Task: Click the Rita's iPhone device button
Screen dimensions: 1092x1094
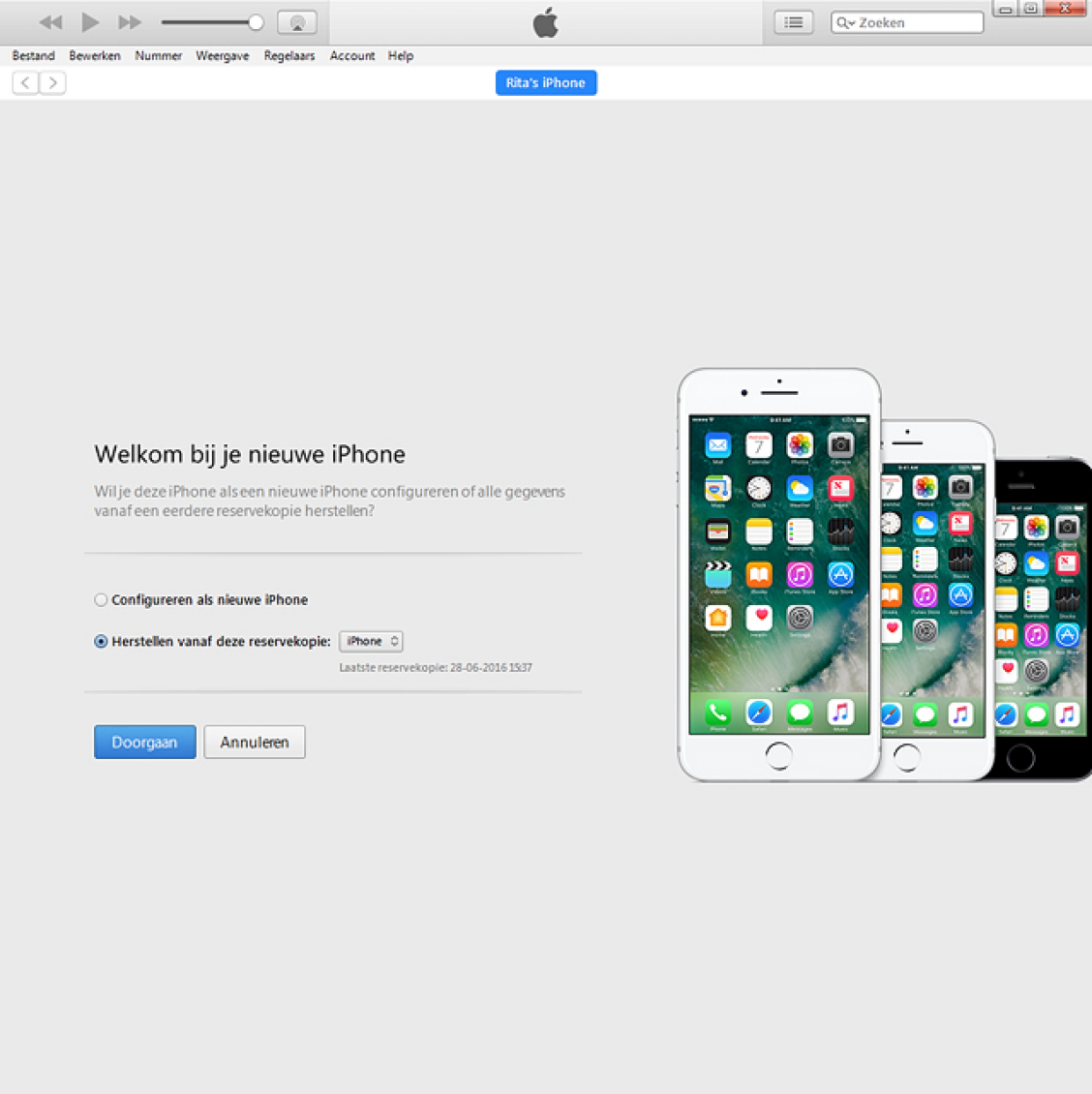Action: point(546,82)
